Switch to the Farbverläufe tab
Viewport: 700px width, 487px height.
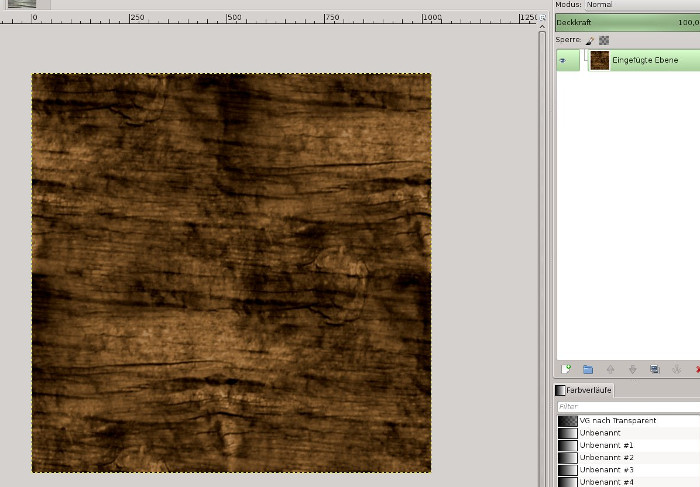[x=584, y=390]
